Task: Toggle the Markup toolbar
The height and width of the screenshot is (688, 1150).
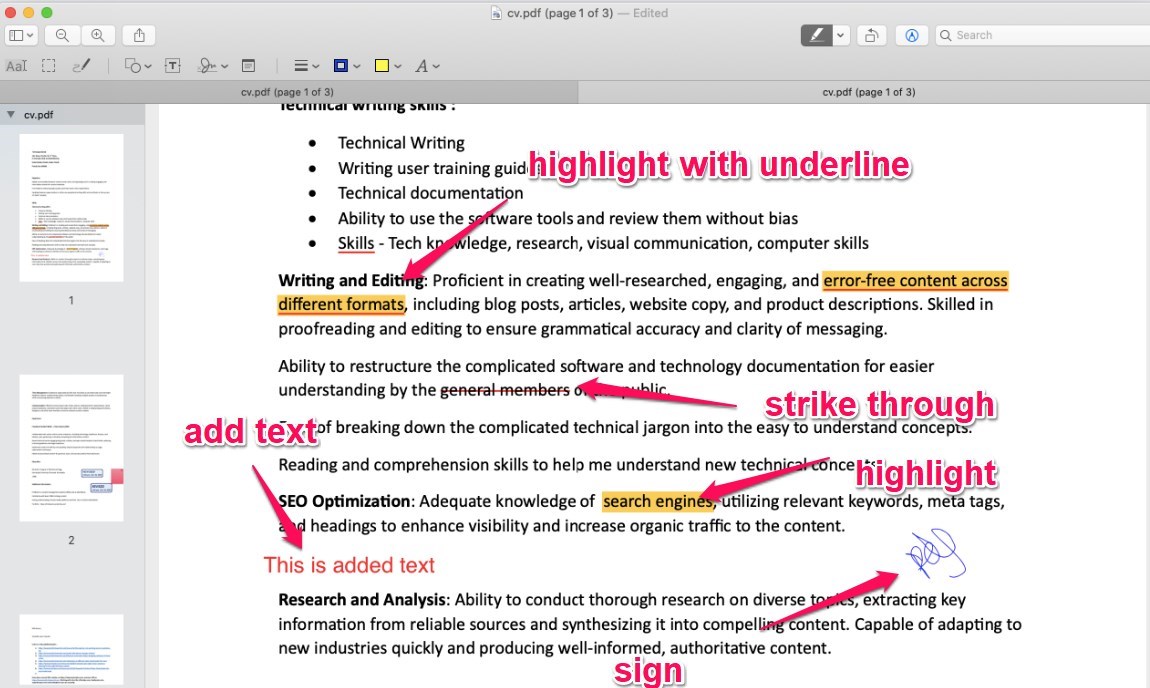Action: [911, 34]
